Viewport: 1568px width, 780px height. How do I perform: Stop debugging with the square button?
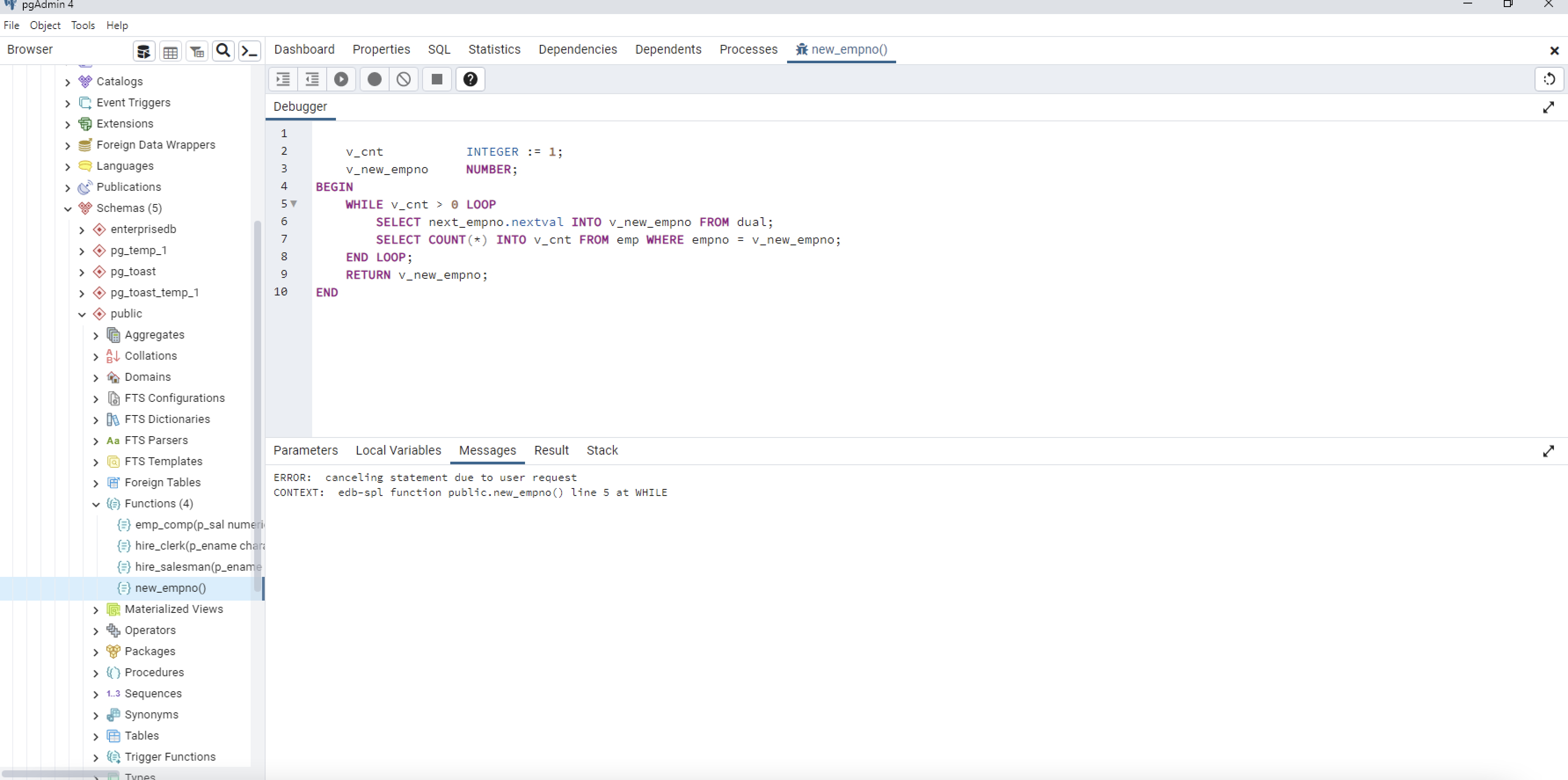click(x=437, y=79)
